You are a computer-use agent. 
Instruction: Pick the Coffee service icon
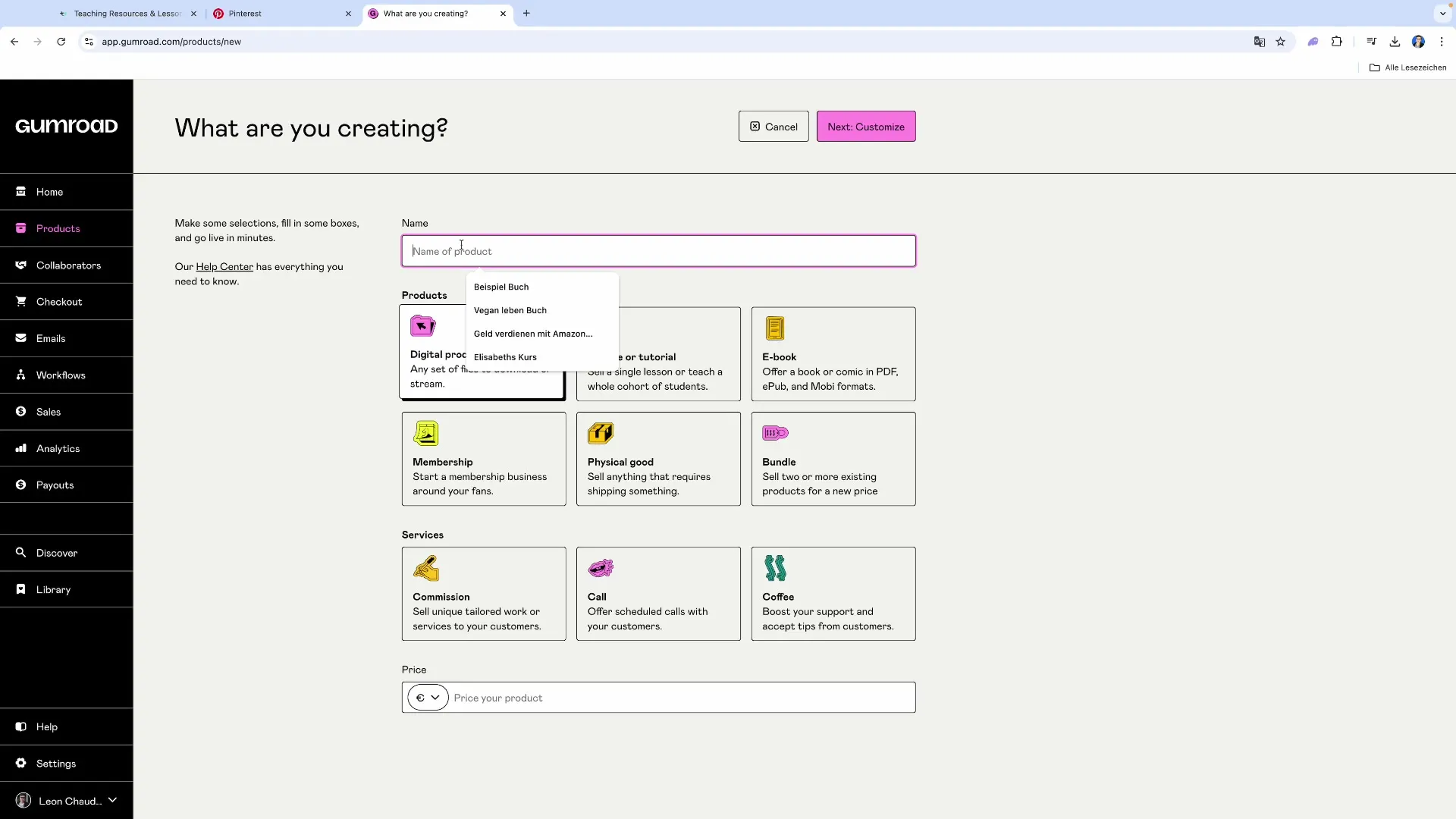pos(775,568)
